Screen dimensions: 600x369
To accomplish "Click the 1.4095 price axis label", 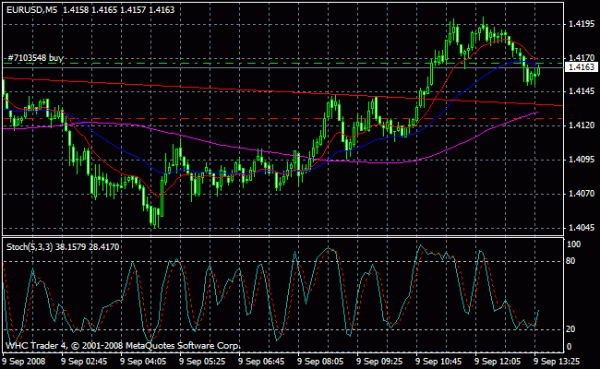I will (582, 160).
